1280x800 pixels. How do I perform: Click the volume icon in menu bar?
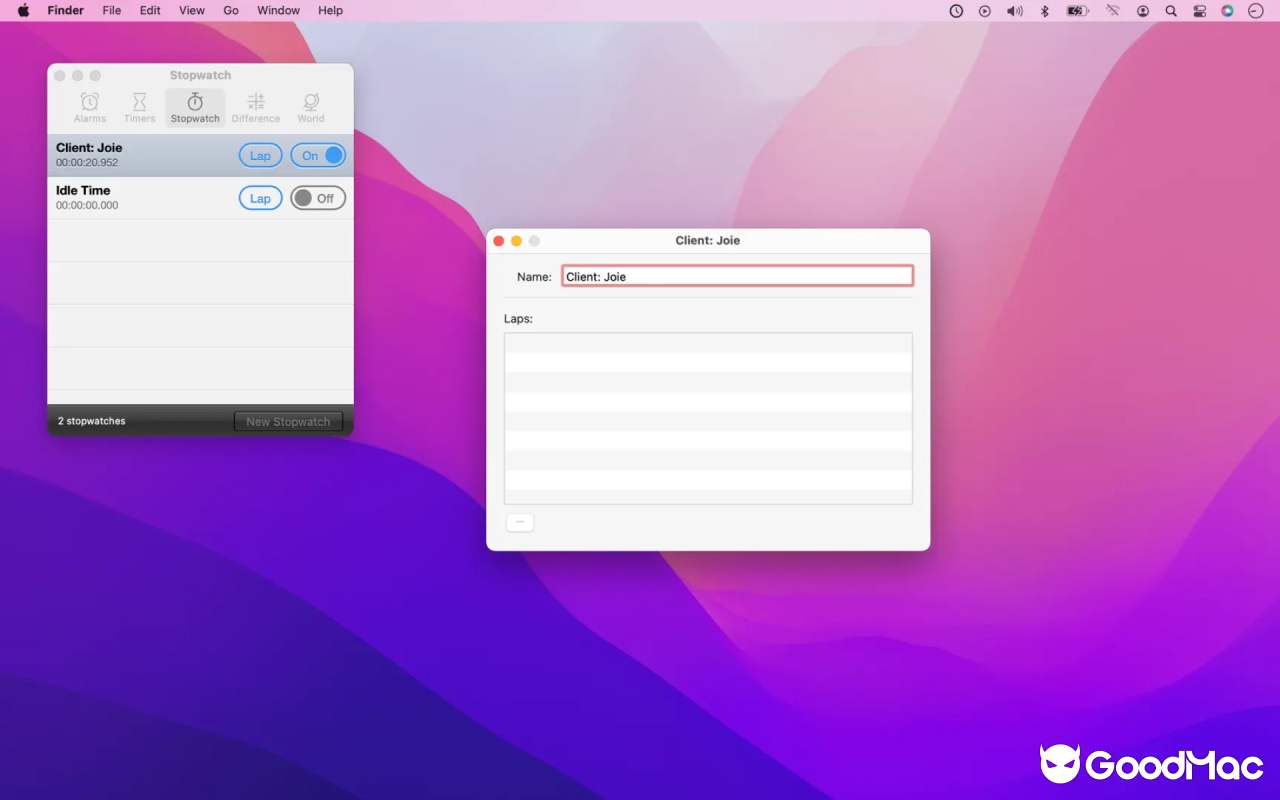(1014, 11)
